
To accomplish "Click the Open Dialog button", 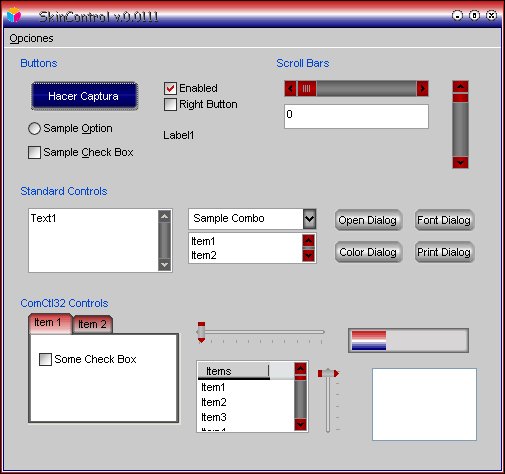I will pyautogui.click(x=368, y=220).
